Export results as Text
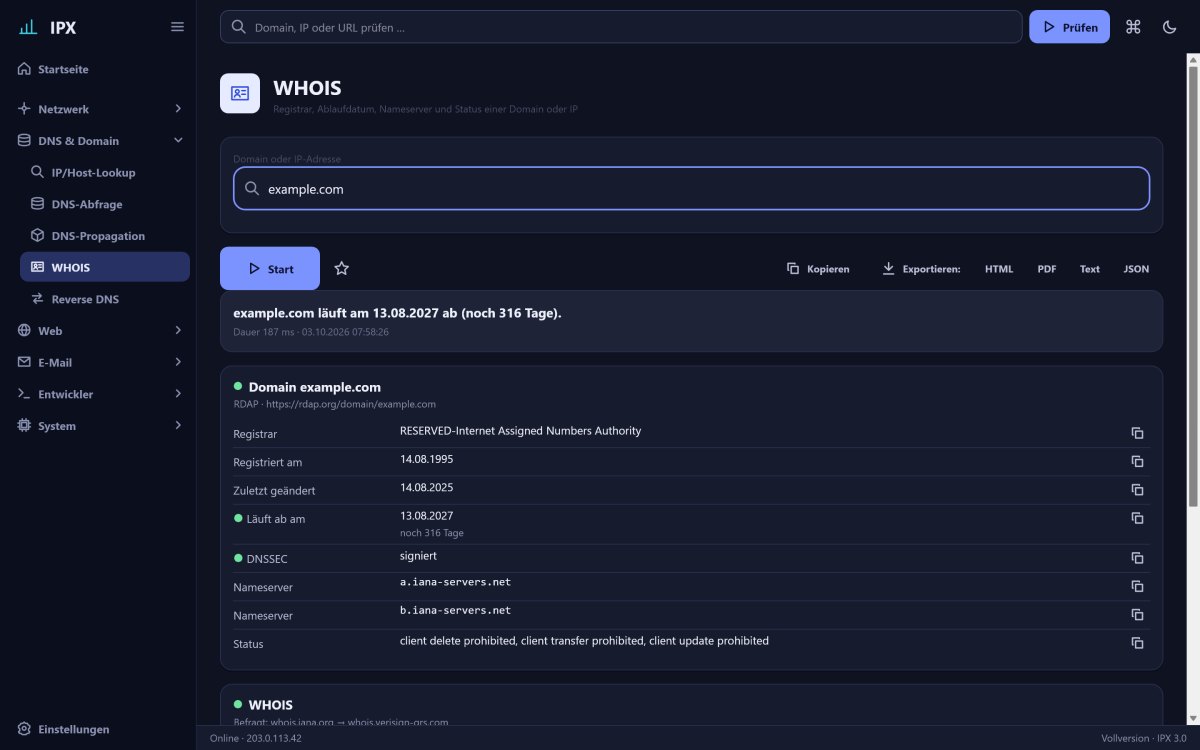 click(x=1090, y=269)
